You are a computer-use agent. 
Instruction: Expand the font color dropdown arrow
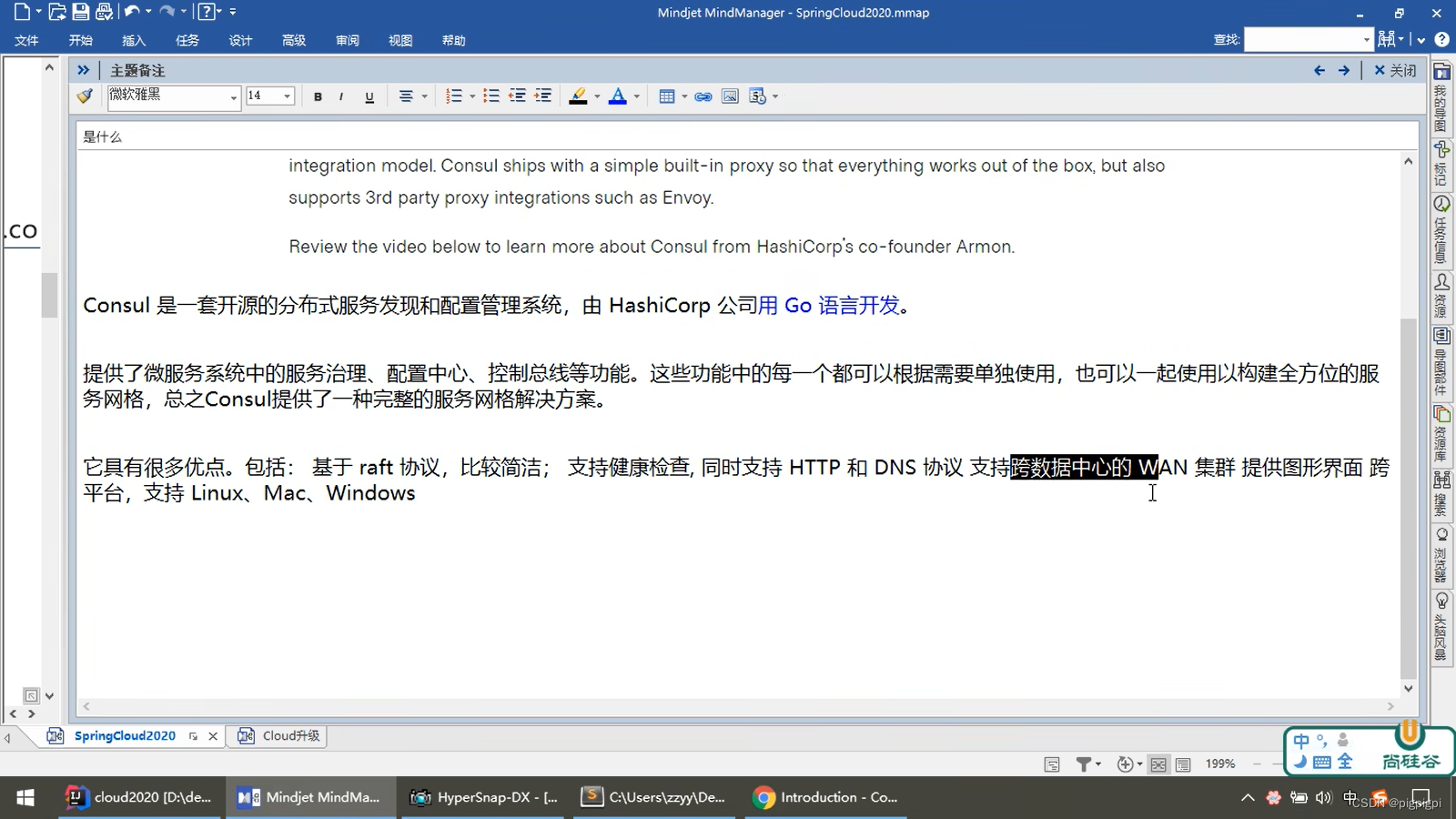[637, 96]
